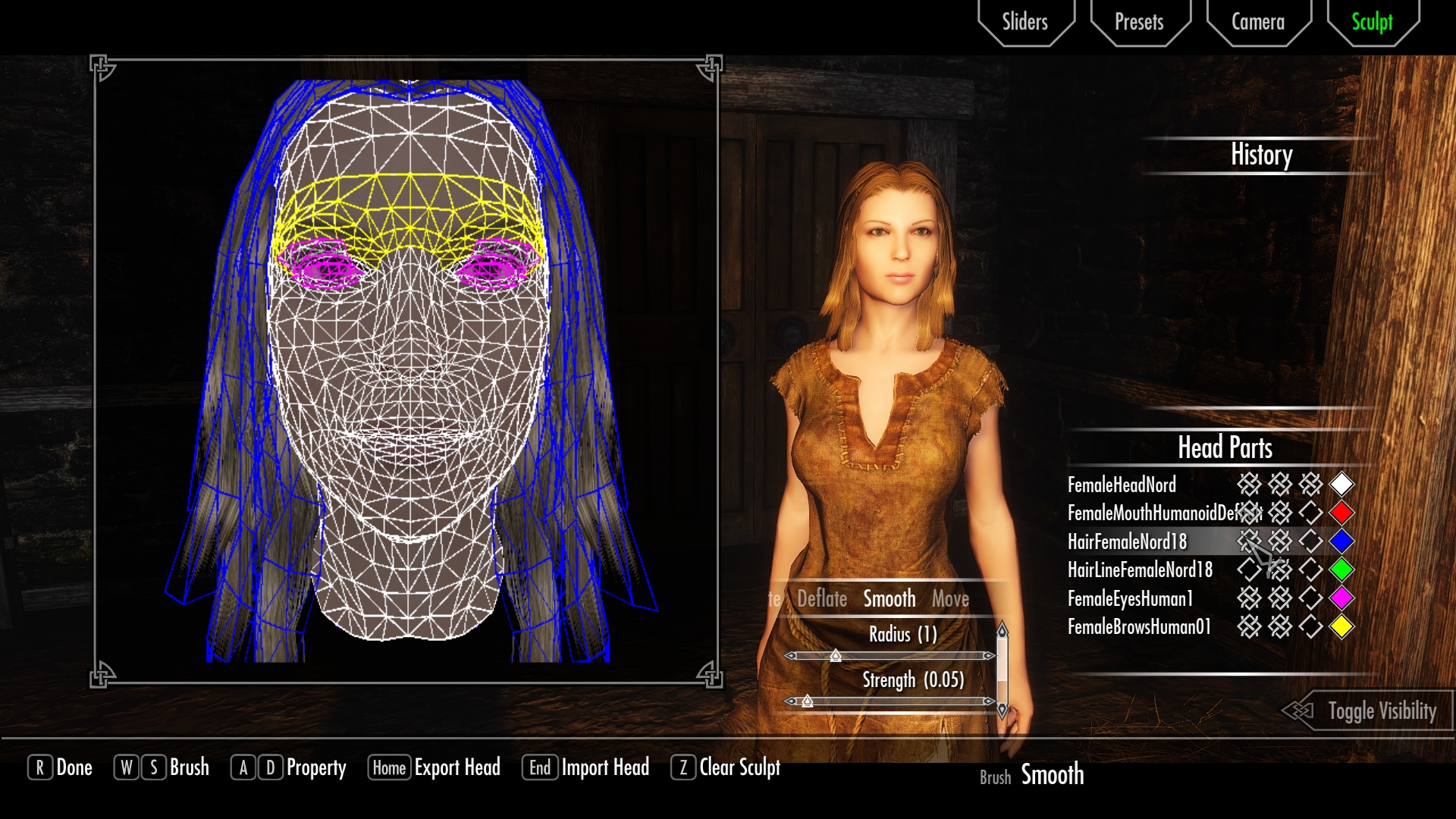The height and width of the screenshot is (819, 1456).
Task: Click the Strength slider's right increase arrow
Action: click(989, 701)
